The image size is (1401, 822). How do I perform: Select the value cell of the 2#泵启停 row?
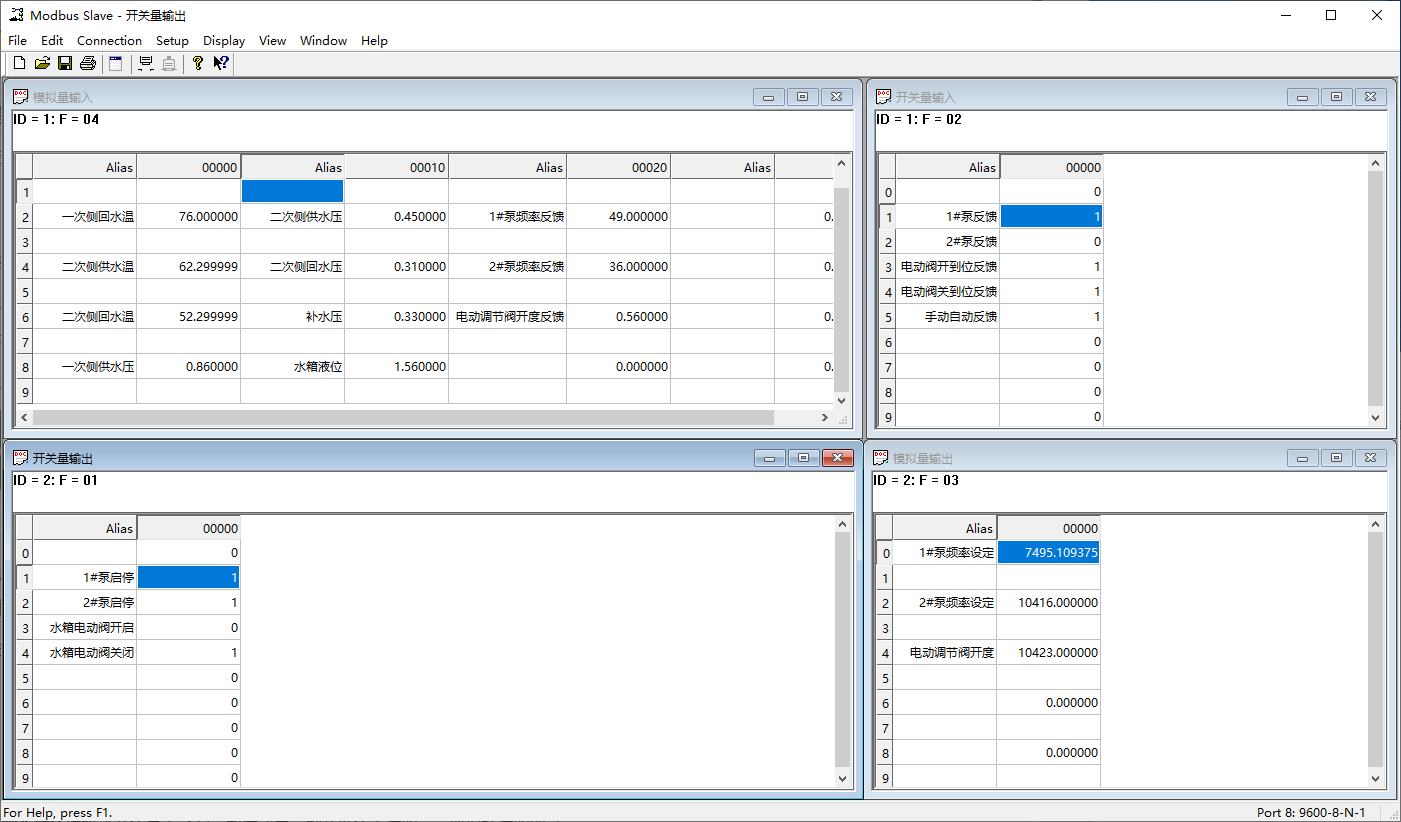188,602
